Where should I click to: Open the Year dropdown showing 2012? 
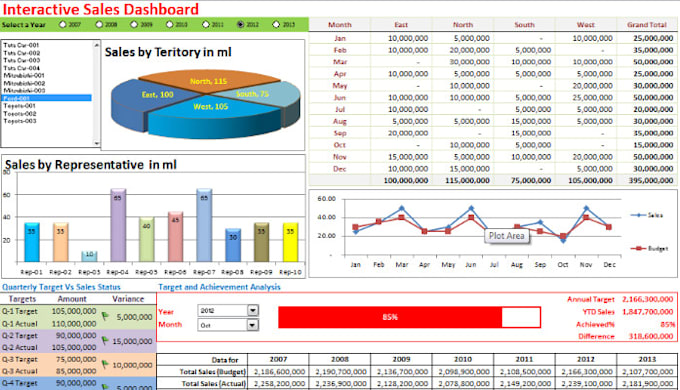coord(253,310)
